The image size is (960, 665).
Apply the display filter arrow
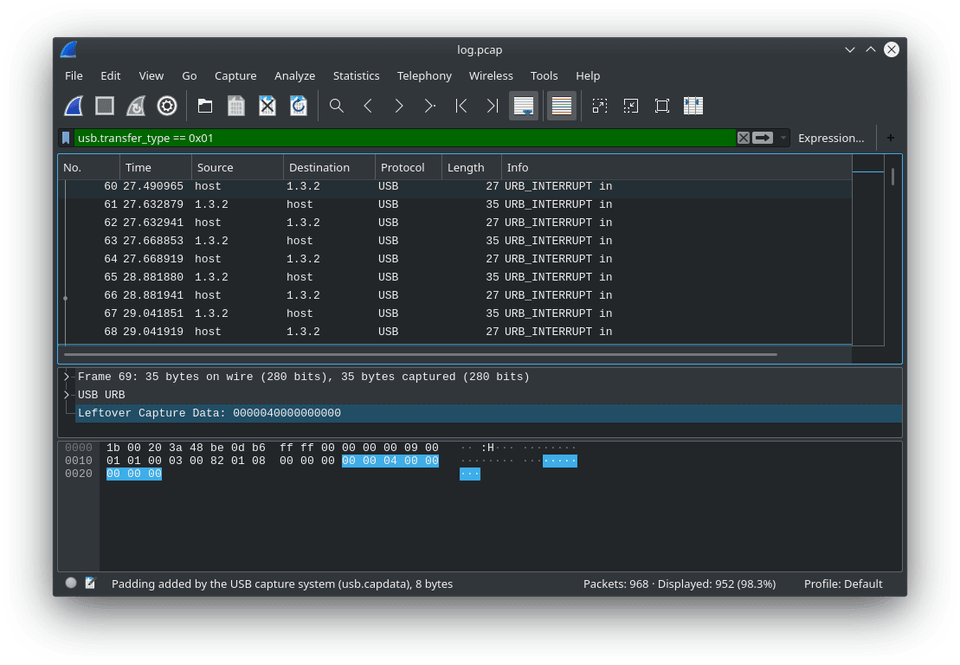pos(762,138)
